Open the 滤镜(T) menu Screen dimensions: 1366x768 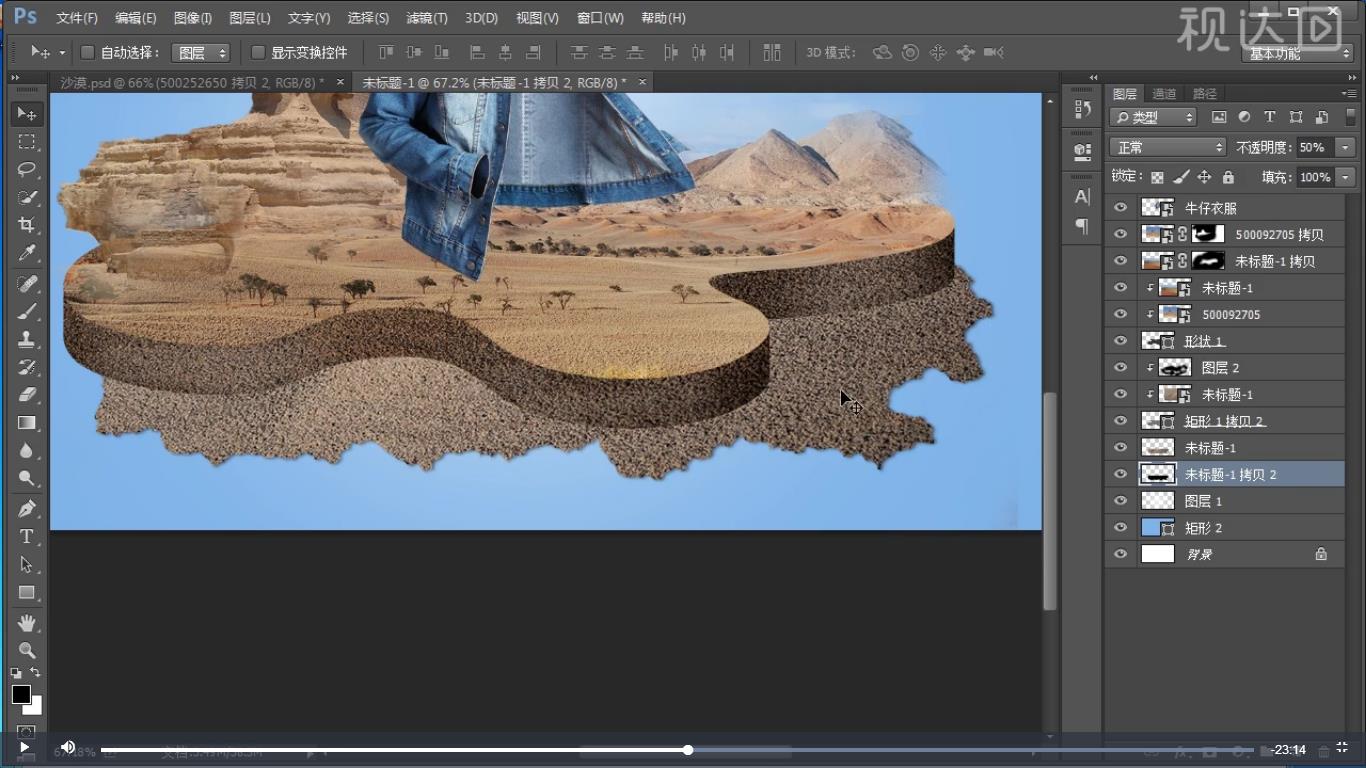[x=427, y=18]
